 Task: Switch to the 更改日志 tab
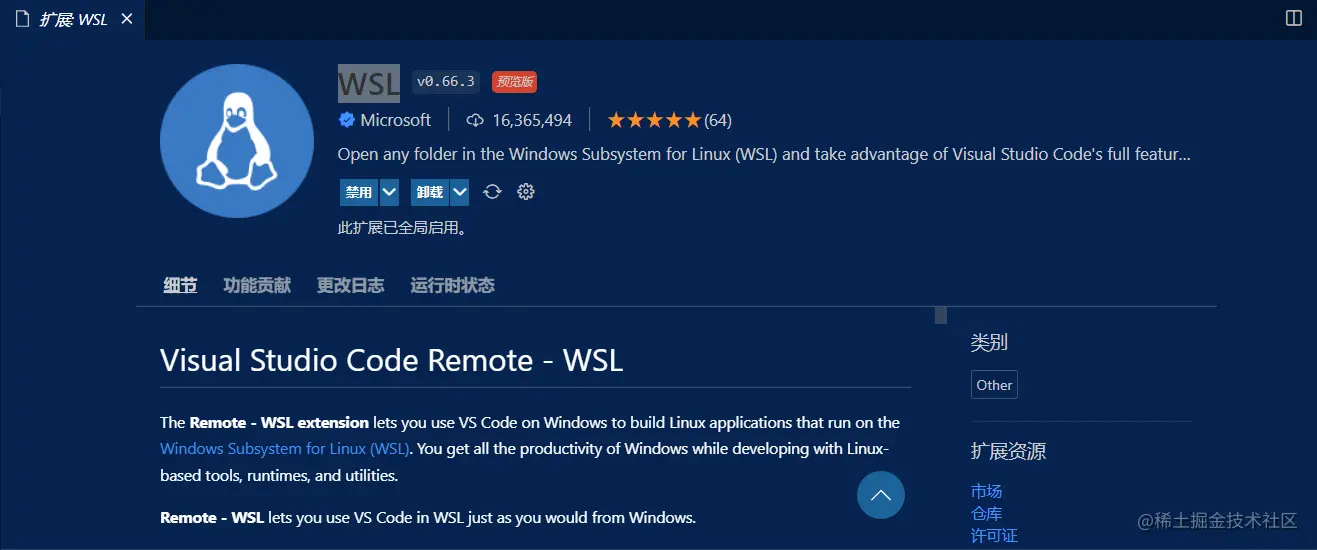[x=350, y=285]
